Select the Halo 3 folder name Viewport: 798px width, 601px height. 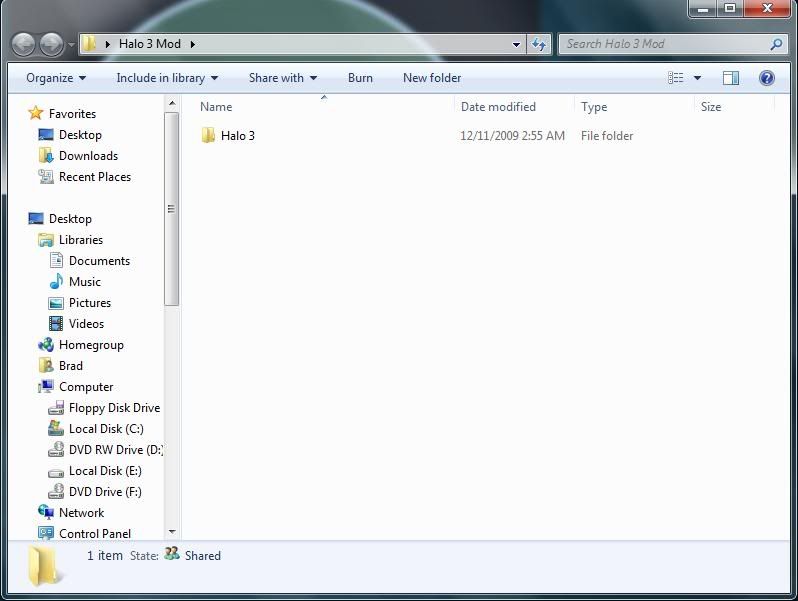tap(238, 136)
